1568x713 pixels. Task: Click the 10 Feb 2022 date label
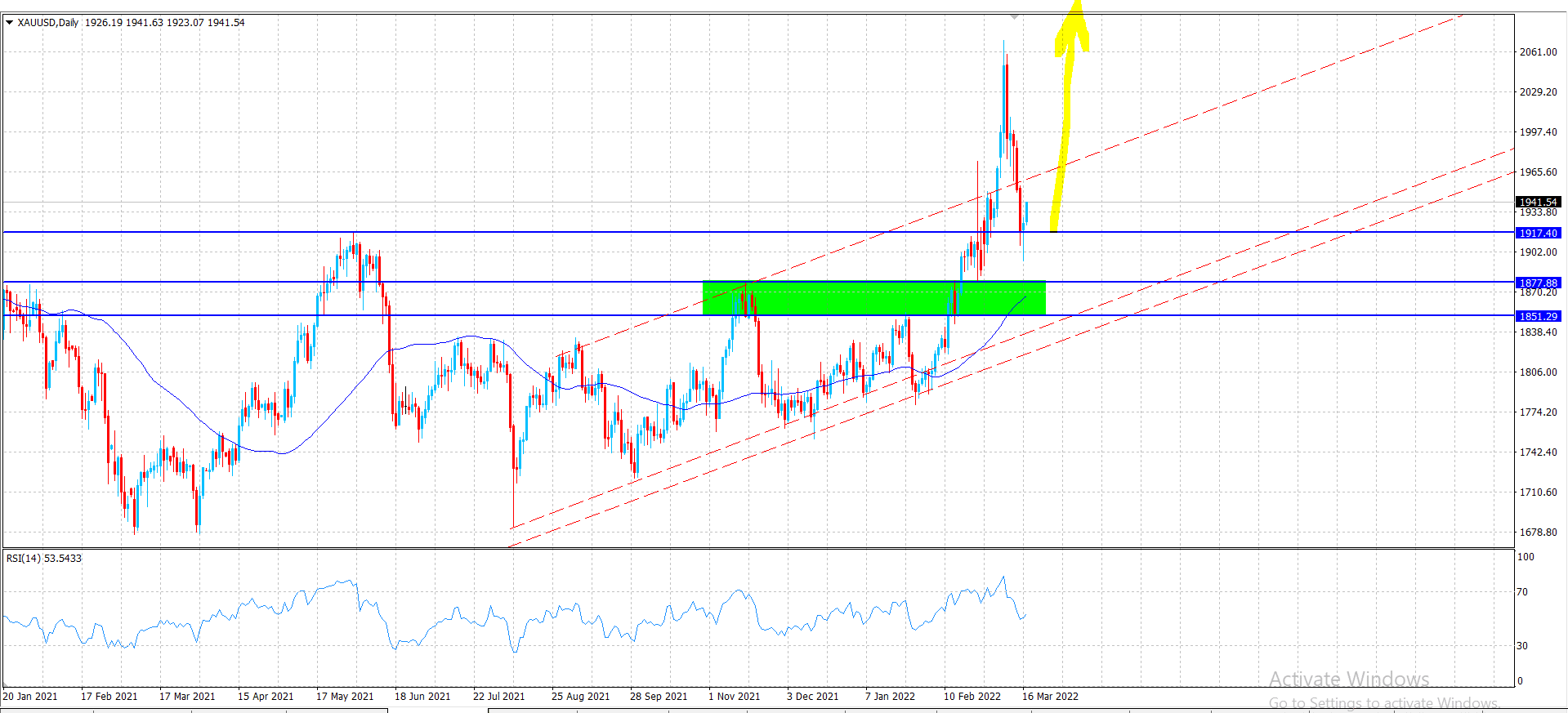pos(972,697)
